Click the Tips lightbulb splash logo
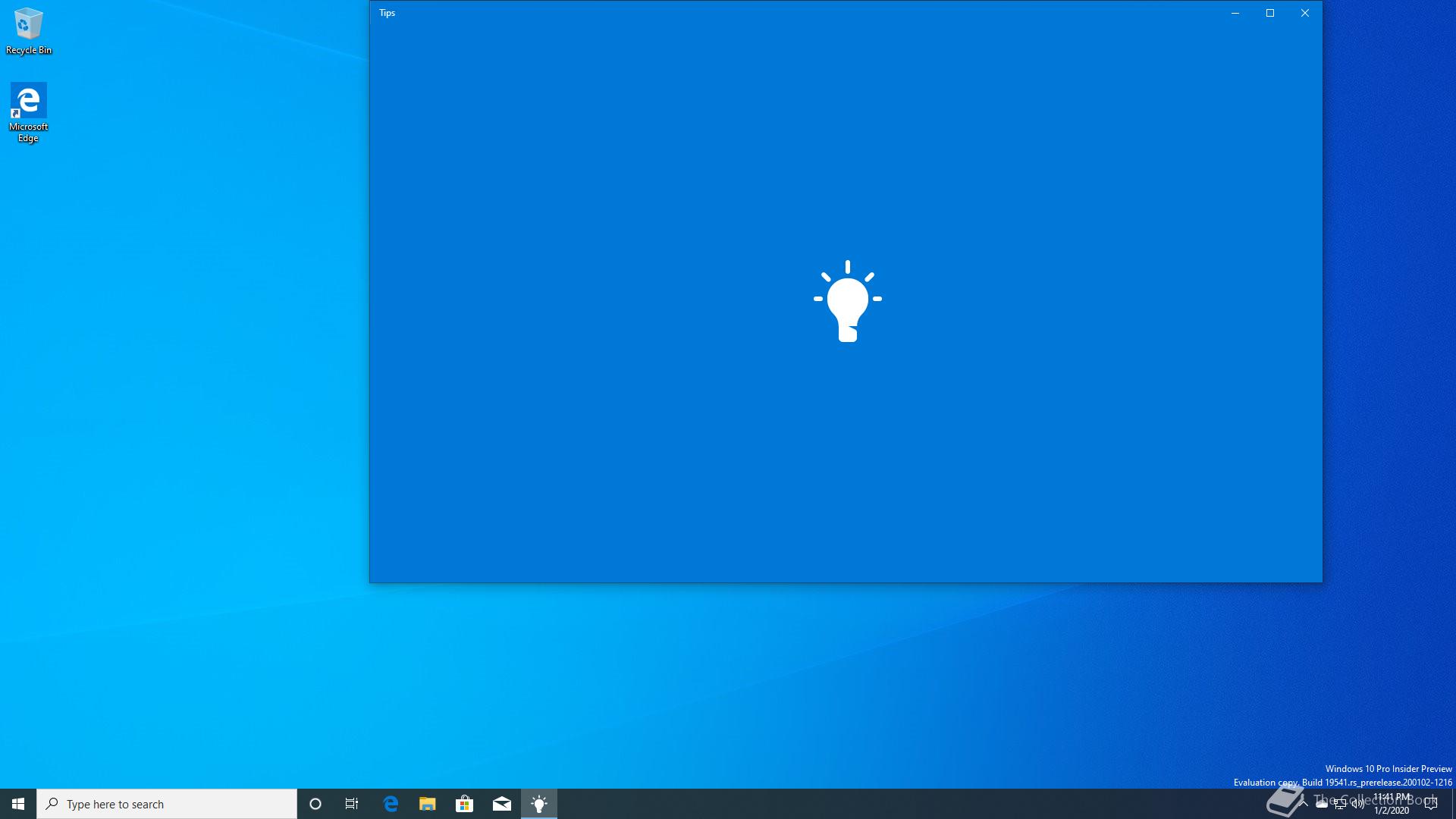Screen dimensions: 1456x819 [x=847, y=302]
